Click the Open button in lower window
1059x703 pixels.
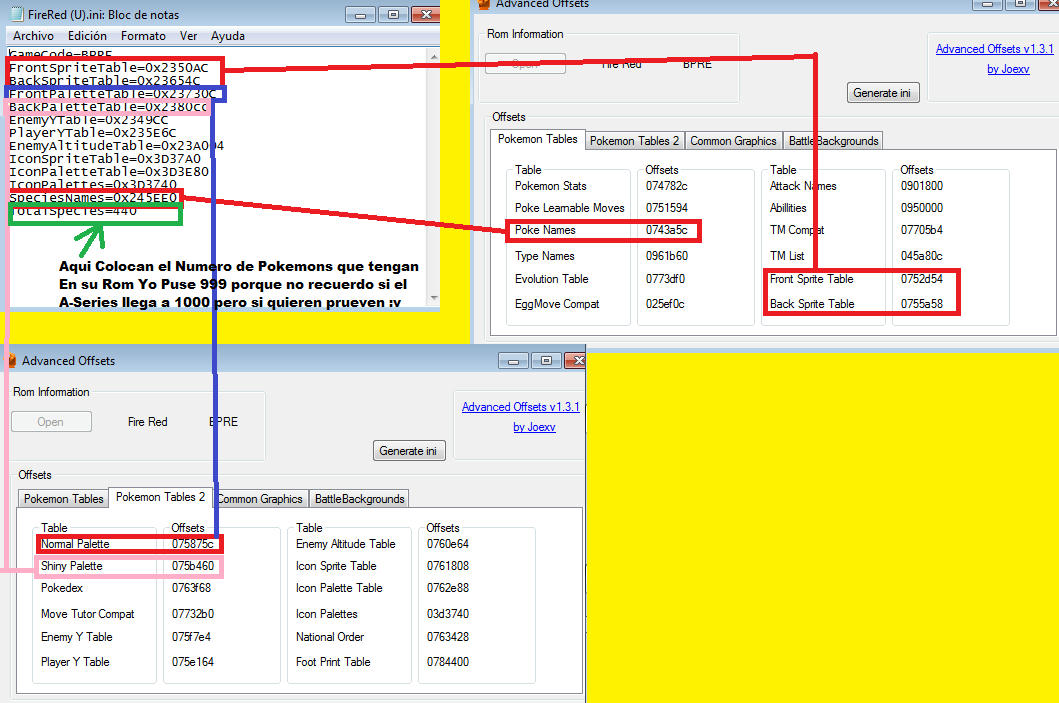[51, 421]
